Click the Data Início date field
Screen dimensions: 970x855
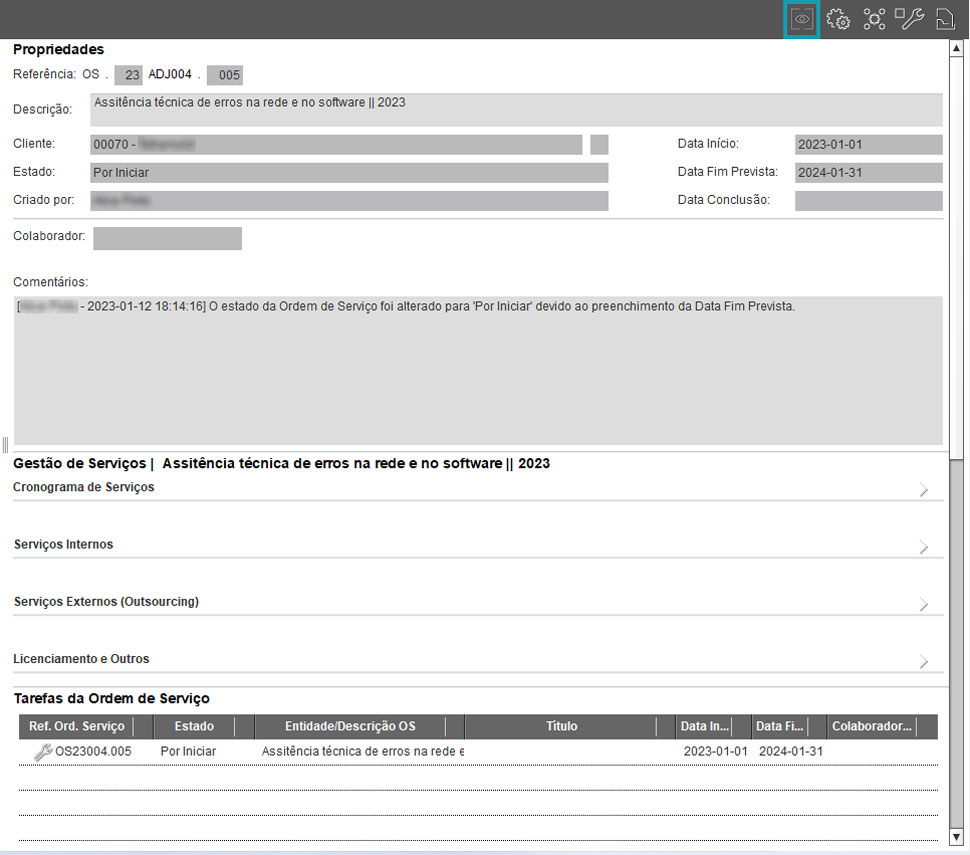868,145
